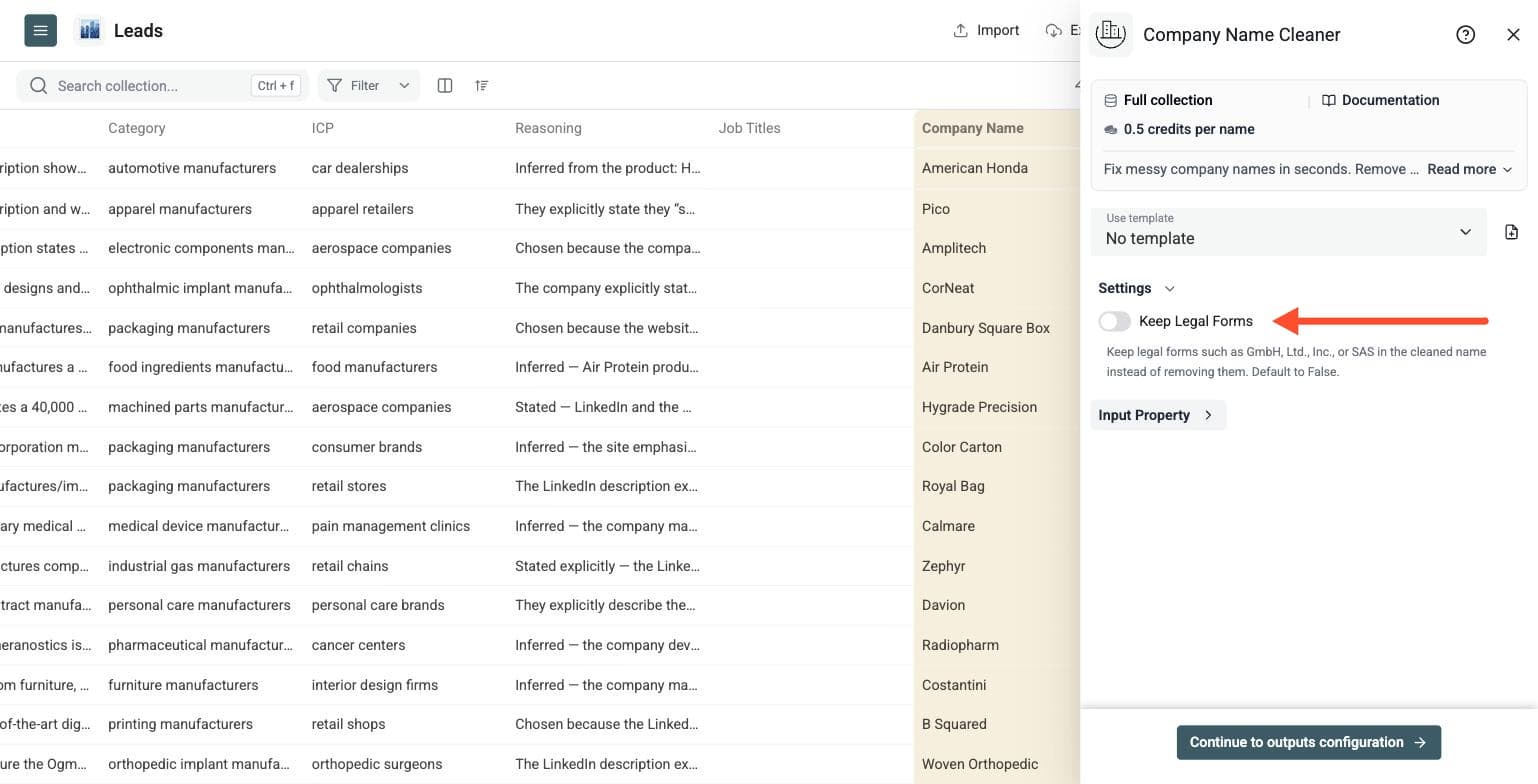Click the Category column header
This screenshot has width=1538, height=784.
tap(137, 128)
